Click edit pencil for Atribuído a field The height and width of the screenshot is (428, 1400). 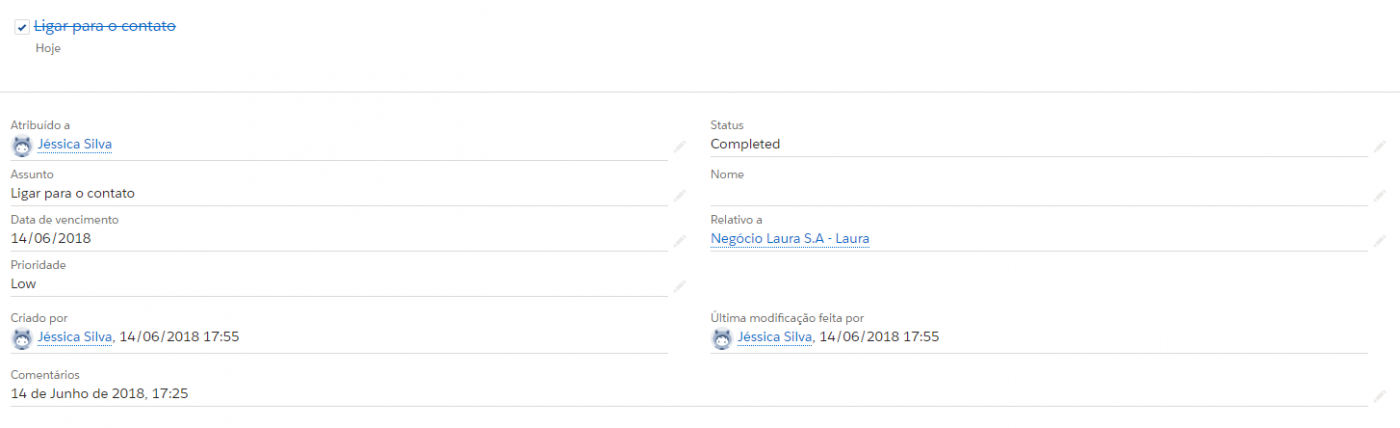pyautogui.click(x=679, y=146)
